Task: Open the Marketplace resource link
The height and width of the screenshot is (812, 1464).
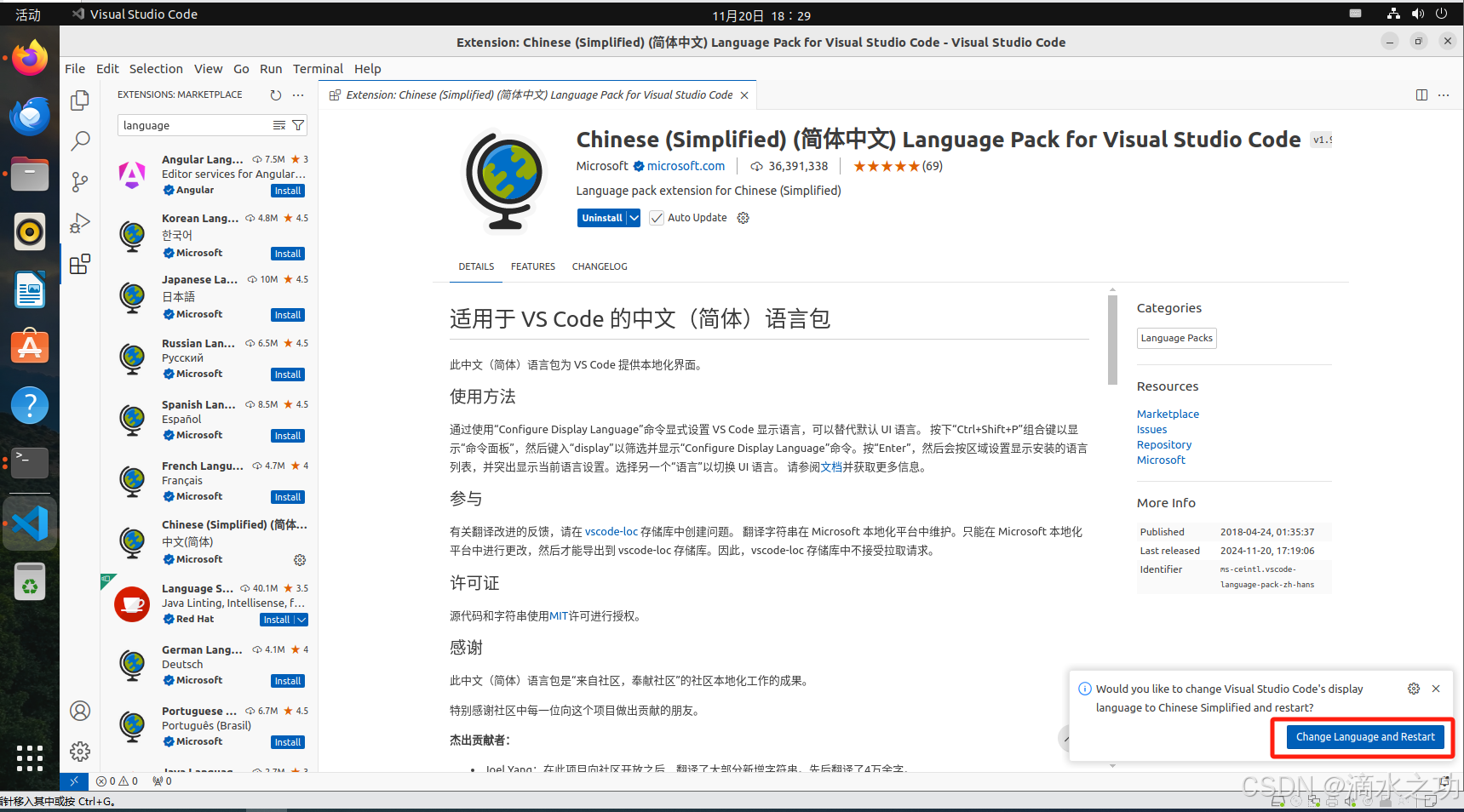Action: [x=1168, y=414]
